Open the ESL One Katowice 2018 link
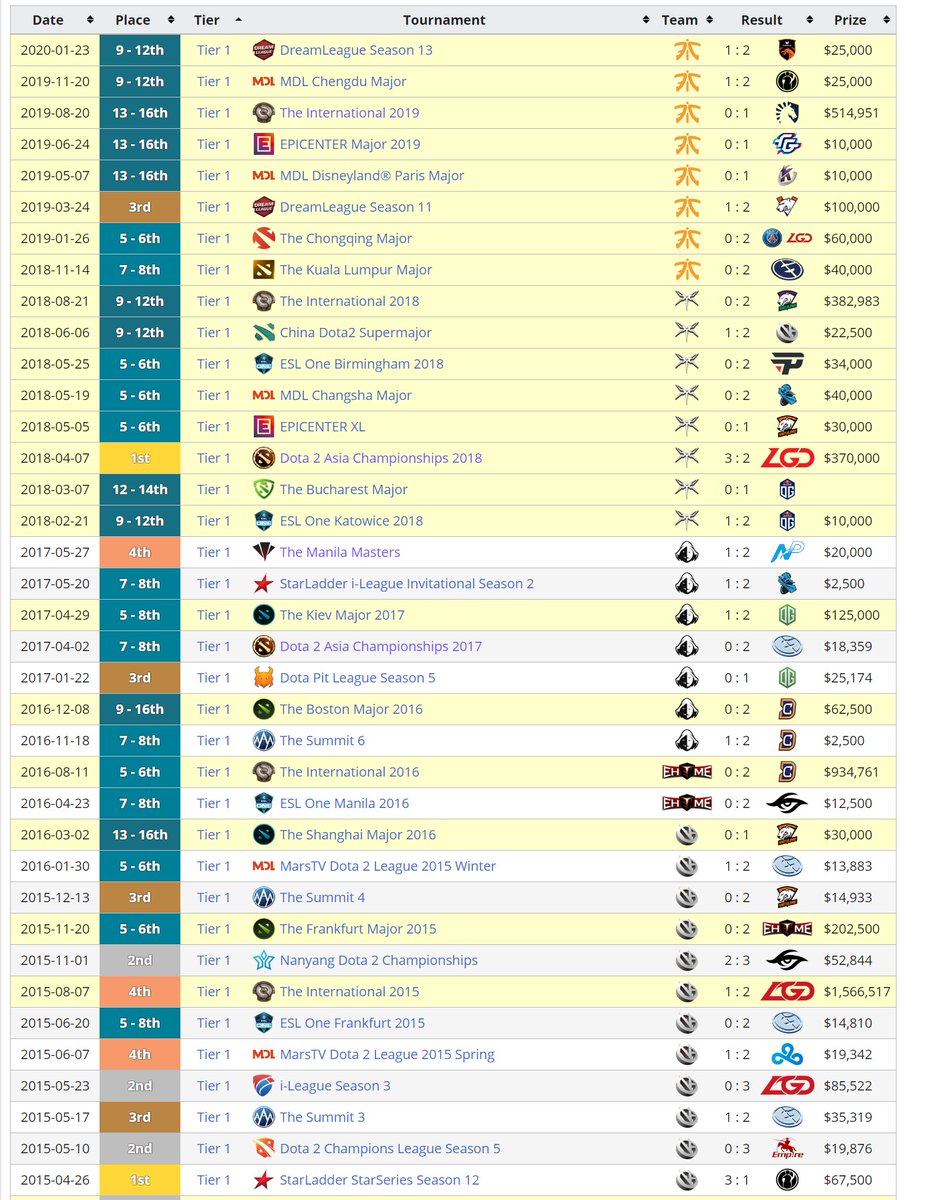 (x=351, y=521)
